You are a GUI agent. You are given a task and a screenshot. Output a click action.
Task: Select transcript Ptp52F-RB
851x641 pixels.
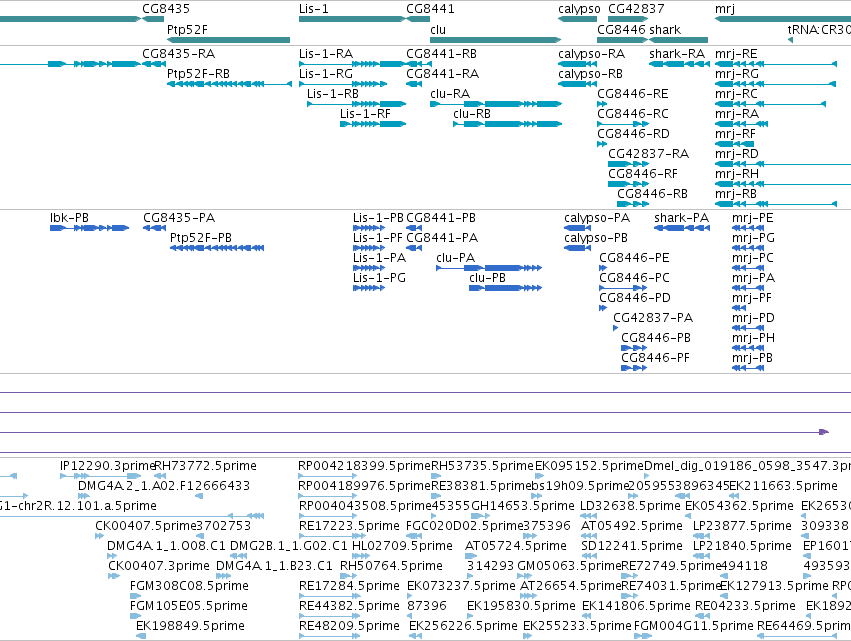coord(229,84)
